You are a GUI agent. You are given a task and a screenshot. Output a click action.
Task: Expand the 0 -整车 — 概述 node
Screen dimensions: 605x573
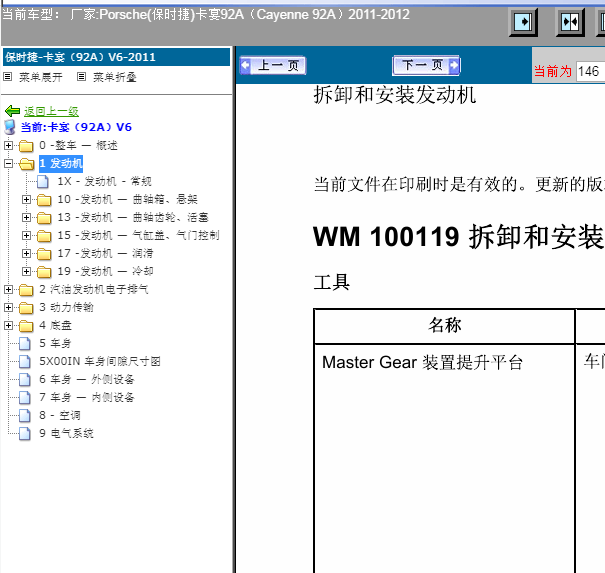coord(8,145)
